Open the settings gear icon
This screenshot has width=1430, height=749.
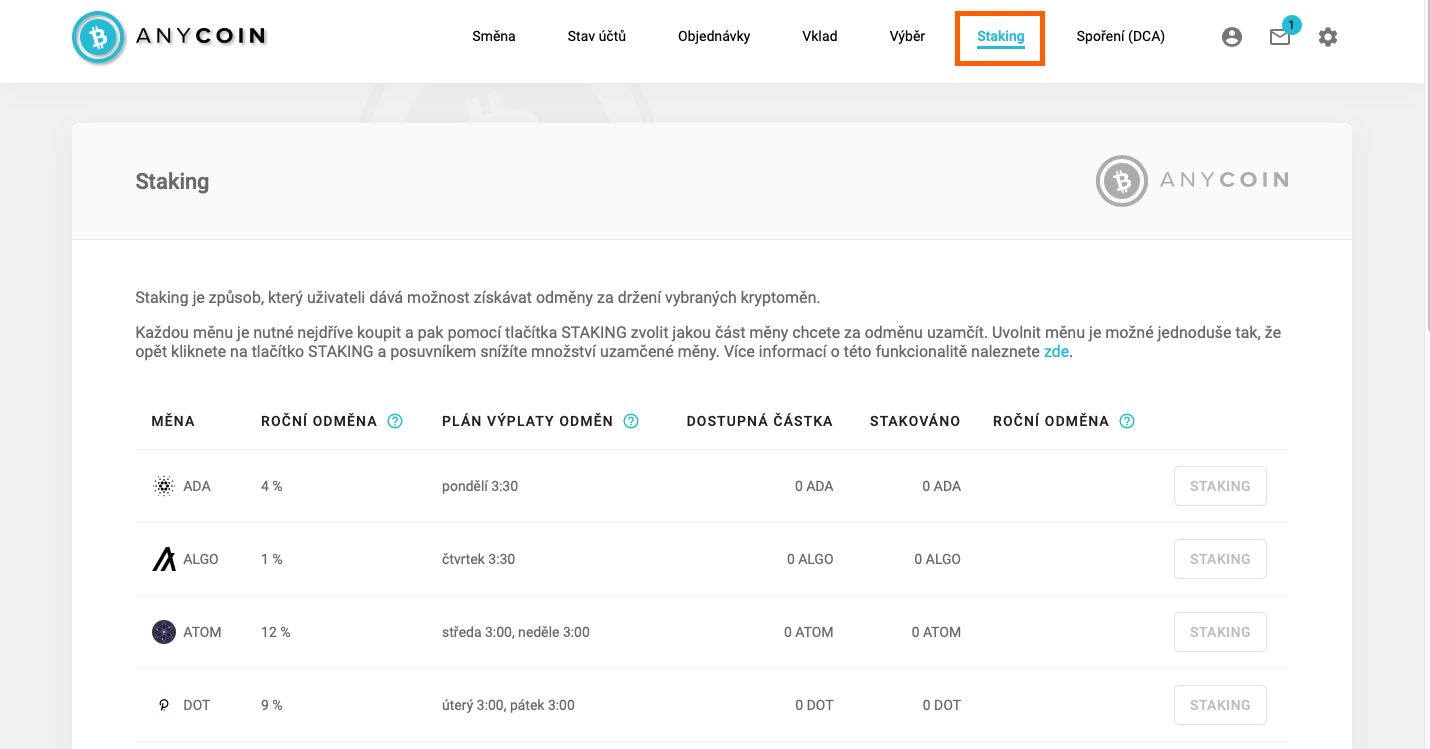click(1328, 37)
